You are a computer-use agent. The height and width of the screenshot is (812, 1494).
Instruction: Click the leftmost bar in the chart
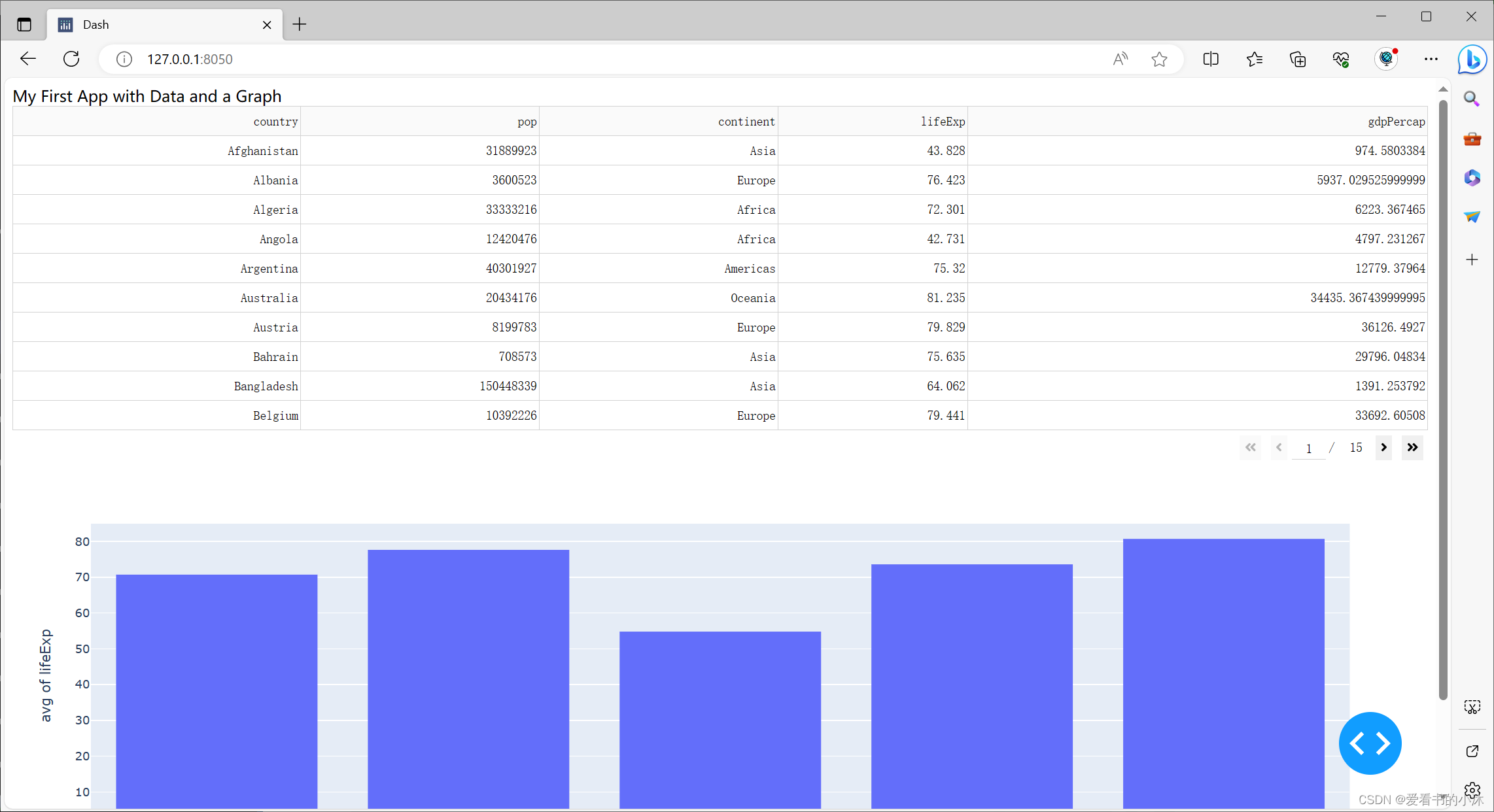[x=217, y=692]
